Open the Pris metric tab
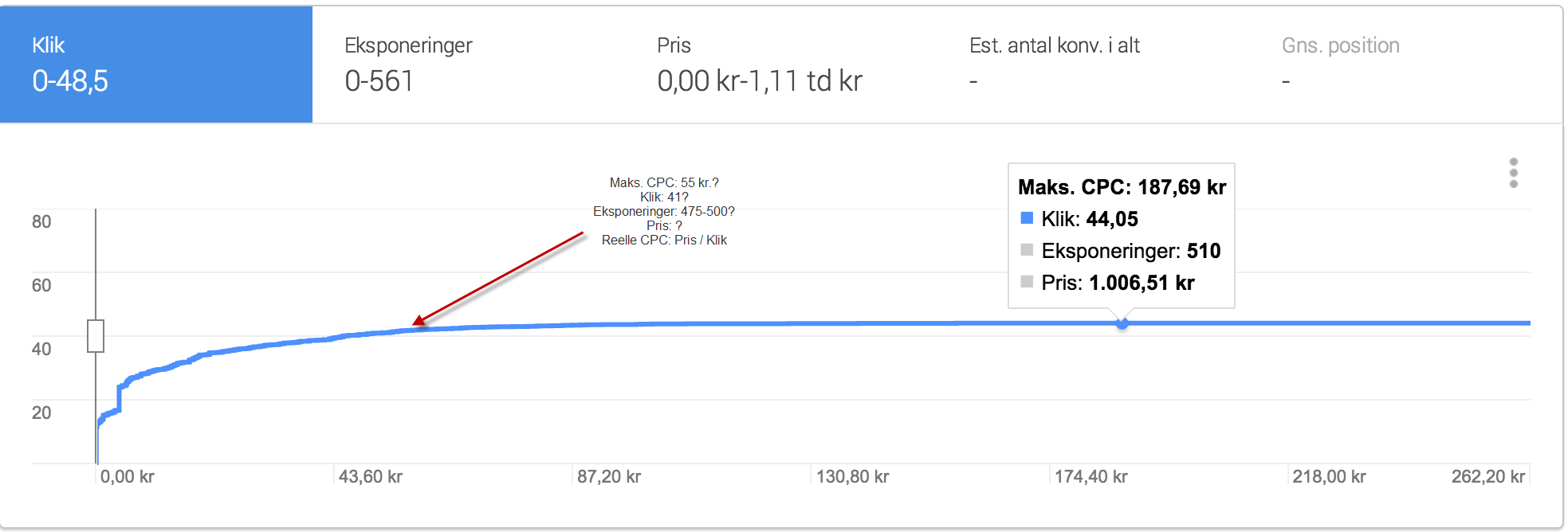This screenshot has height=532, width=1568. 781,65
